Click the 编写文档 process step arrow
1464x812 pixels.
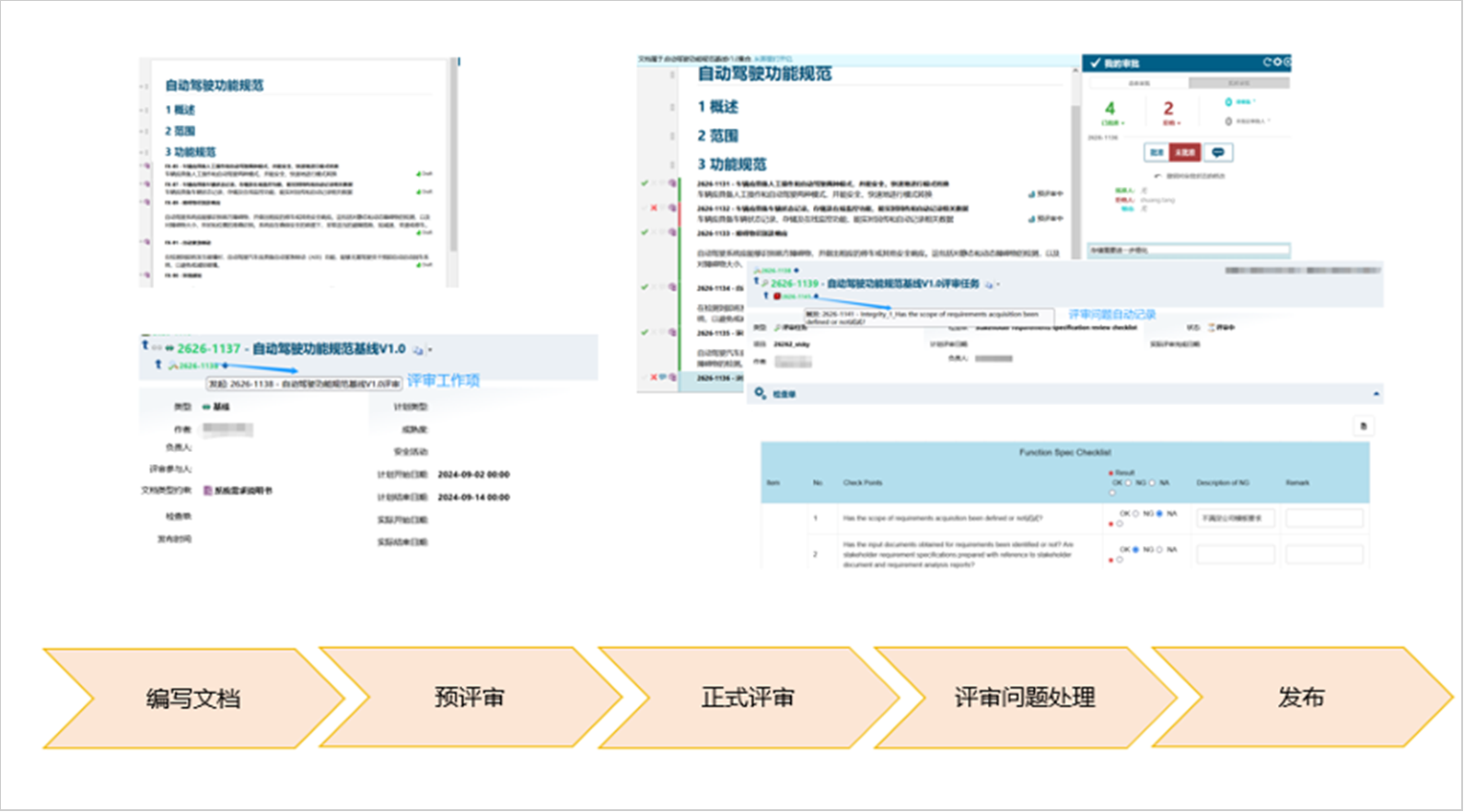(x=192, y=698)
